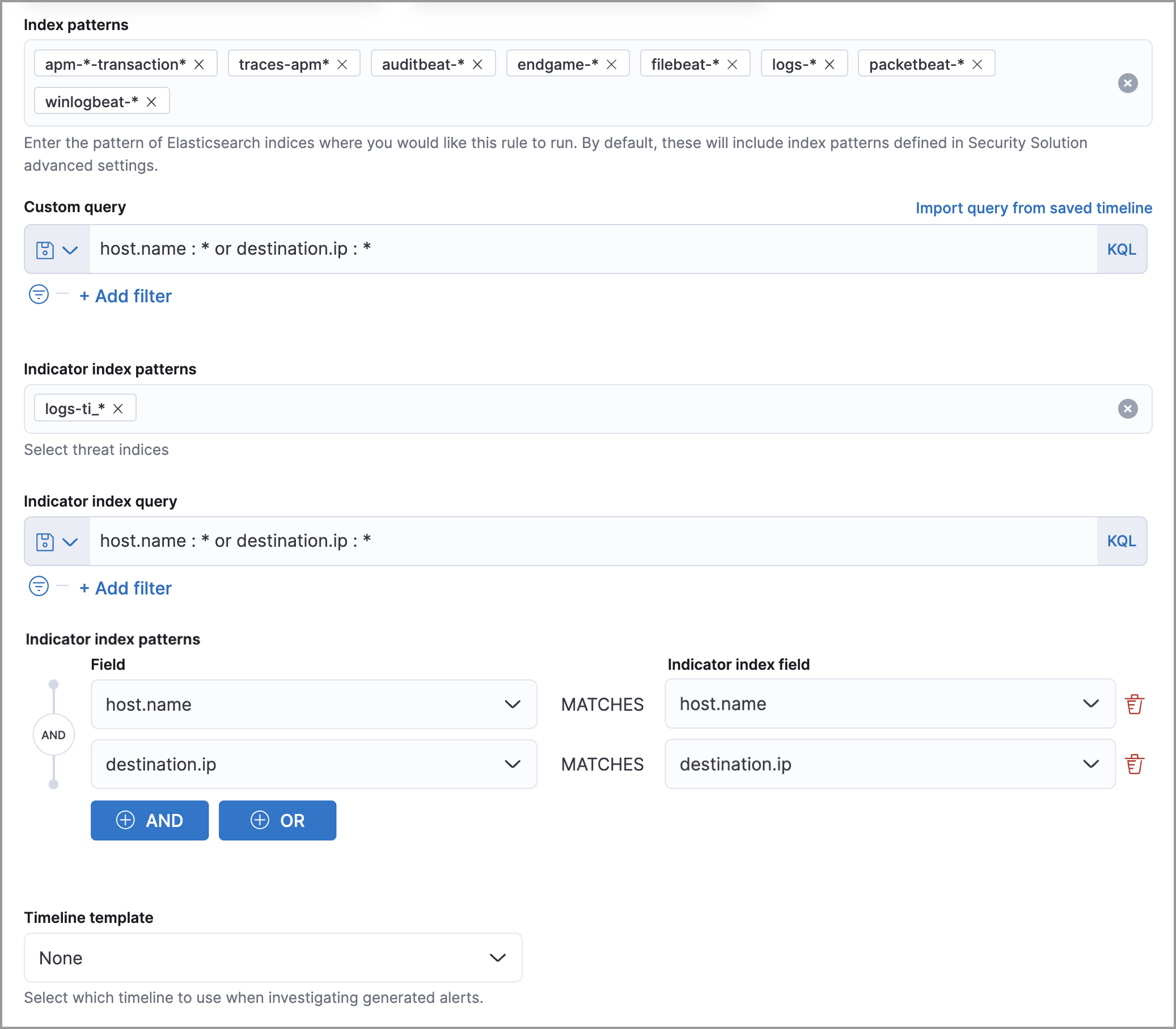
Task: Open saved query menu for Indicator query
Action: 57,541
